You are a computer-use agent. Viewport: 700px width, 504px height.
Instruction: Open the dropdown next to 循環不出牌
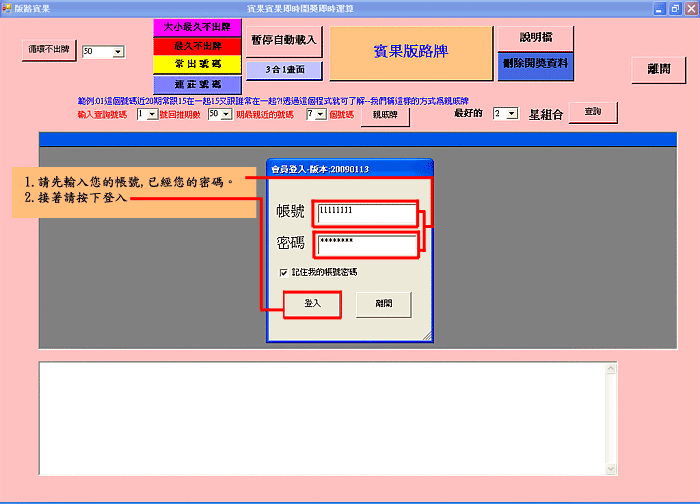[118, 51]
